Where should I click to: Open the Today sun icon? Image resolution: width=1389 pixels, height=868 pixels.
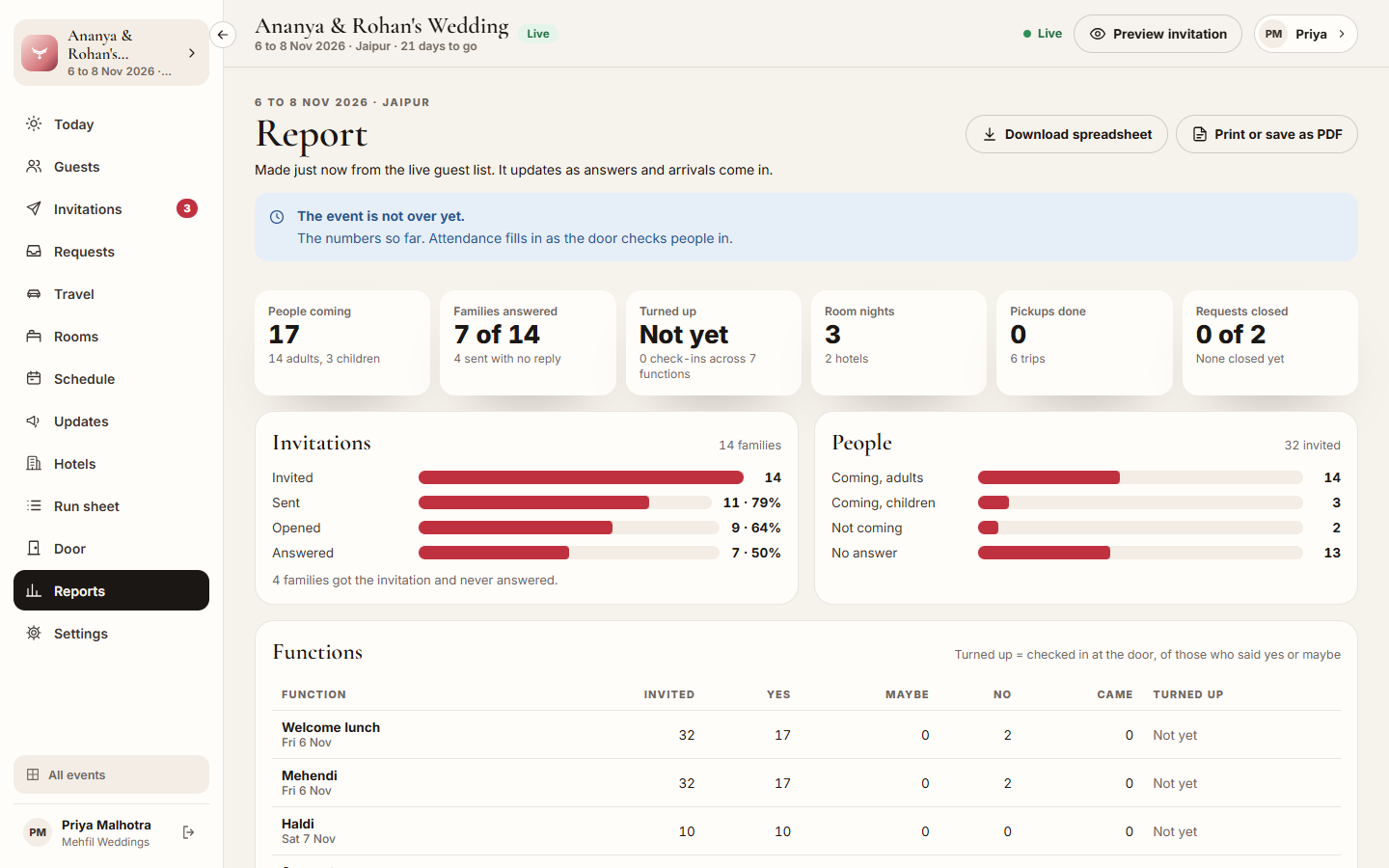click(x=34, y=123)
